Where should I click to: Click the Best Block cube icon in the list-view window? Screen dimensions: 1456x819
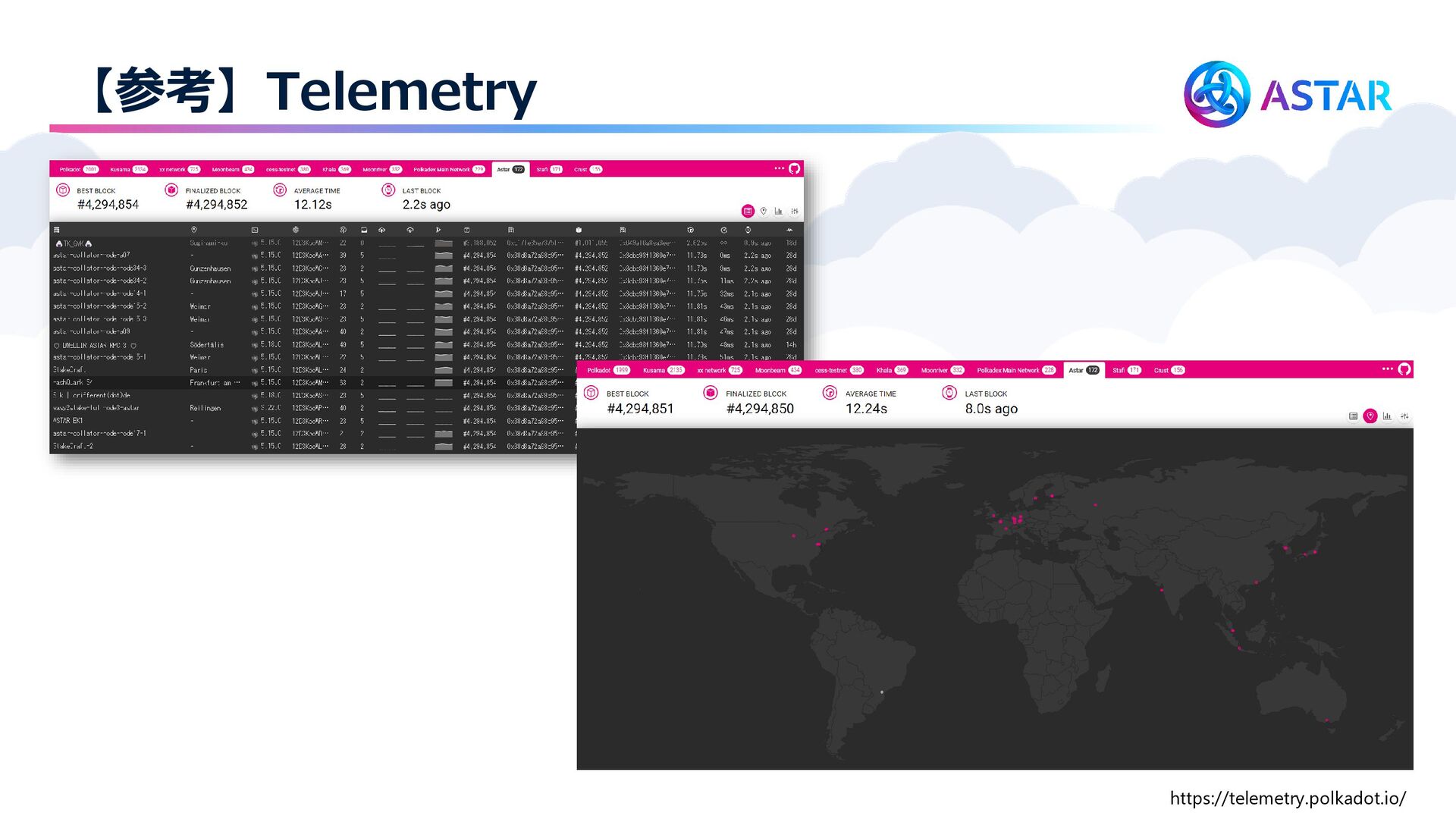pyautogui.click(x=63, y=190)
